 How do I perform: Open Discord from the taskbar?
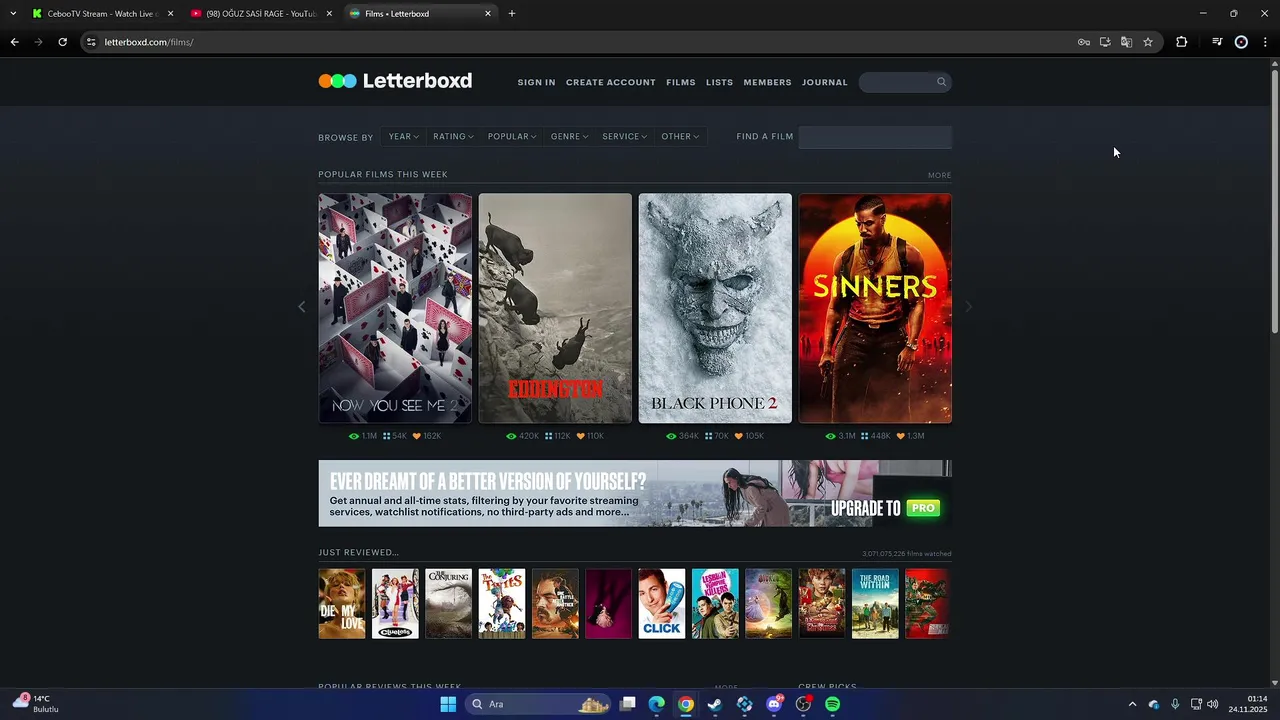[x=774, y=704]
